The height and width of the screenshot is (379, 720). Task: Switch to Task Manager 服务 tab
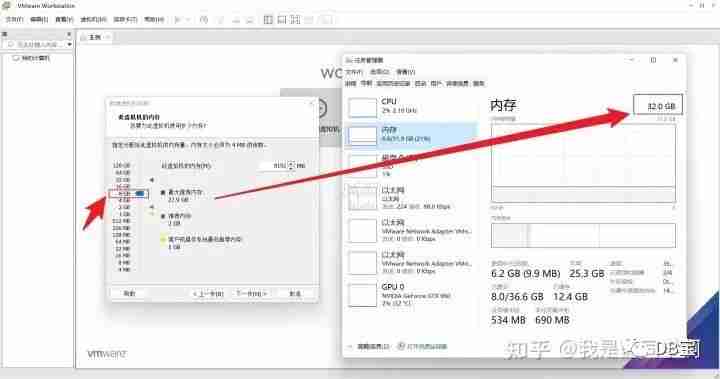pos(479,84)
